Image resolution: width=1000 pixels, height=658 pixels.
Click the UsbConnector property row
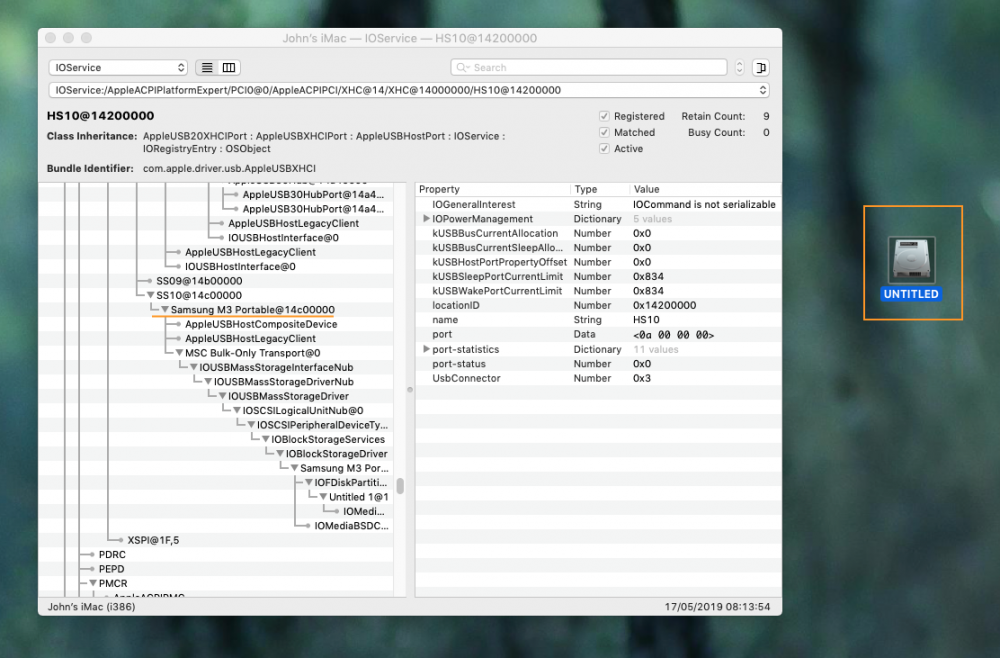pyautogui.click(x=598, y=378)
